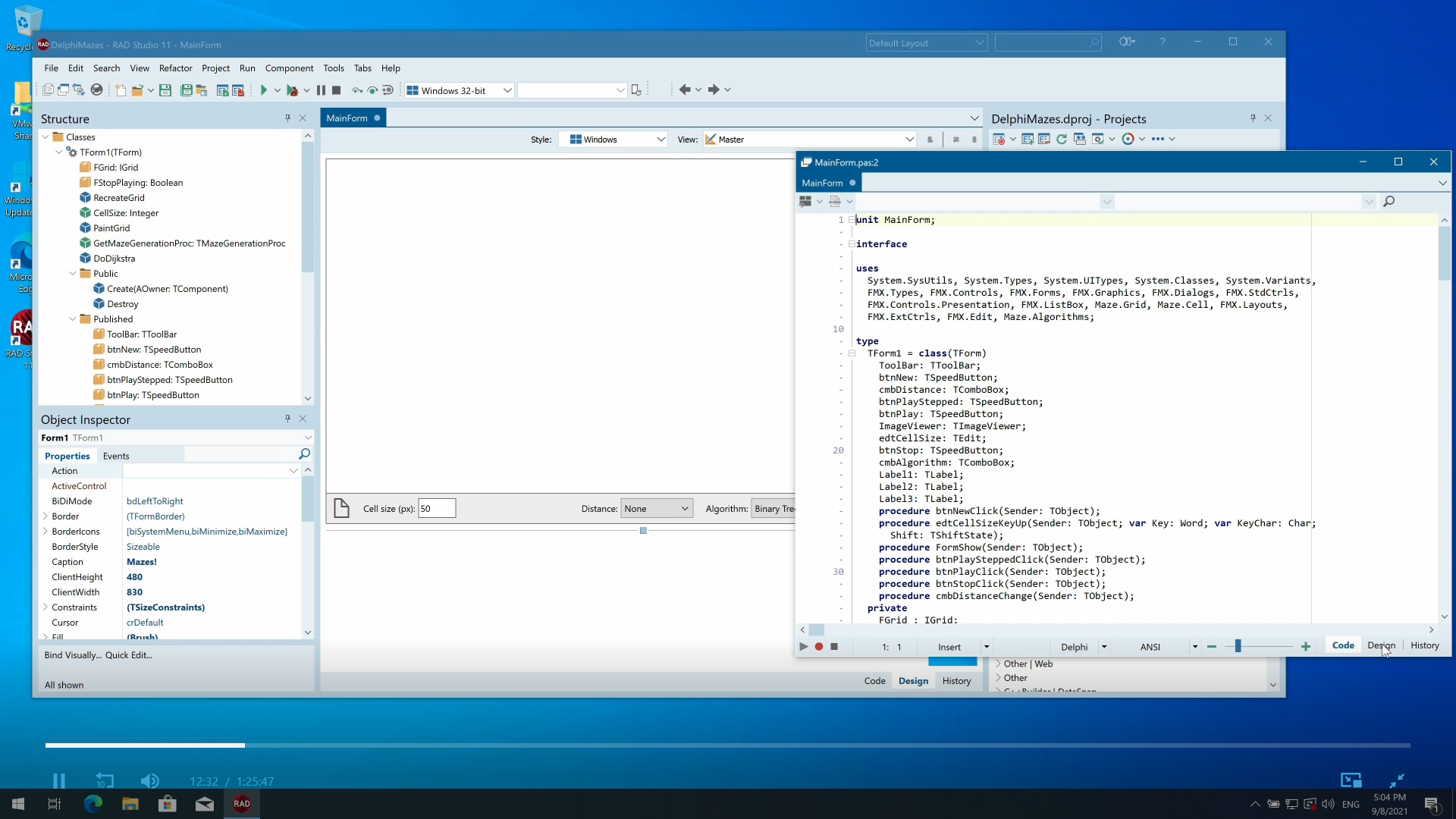Click the Save file icon in toolbar

165,90
